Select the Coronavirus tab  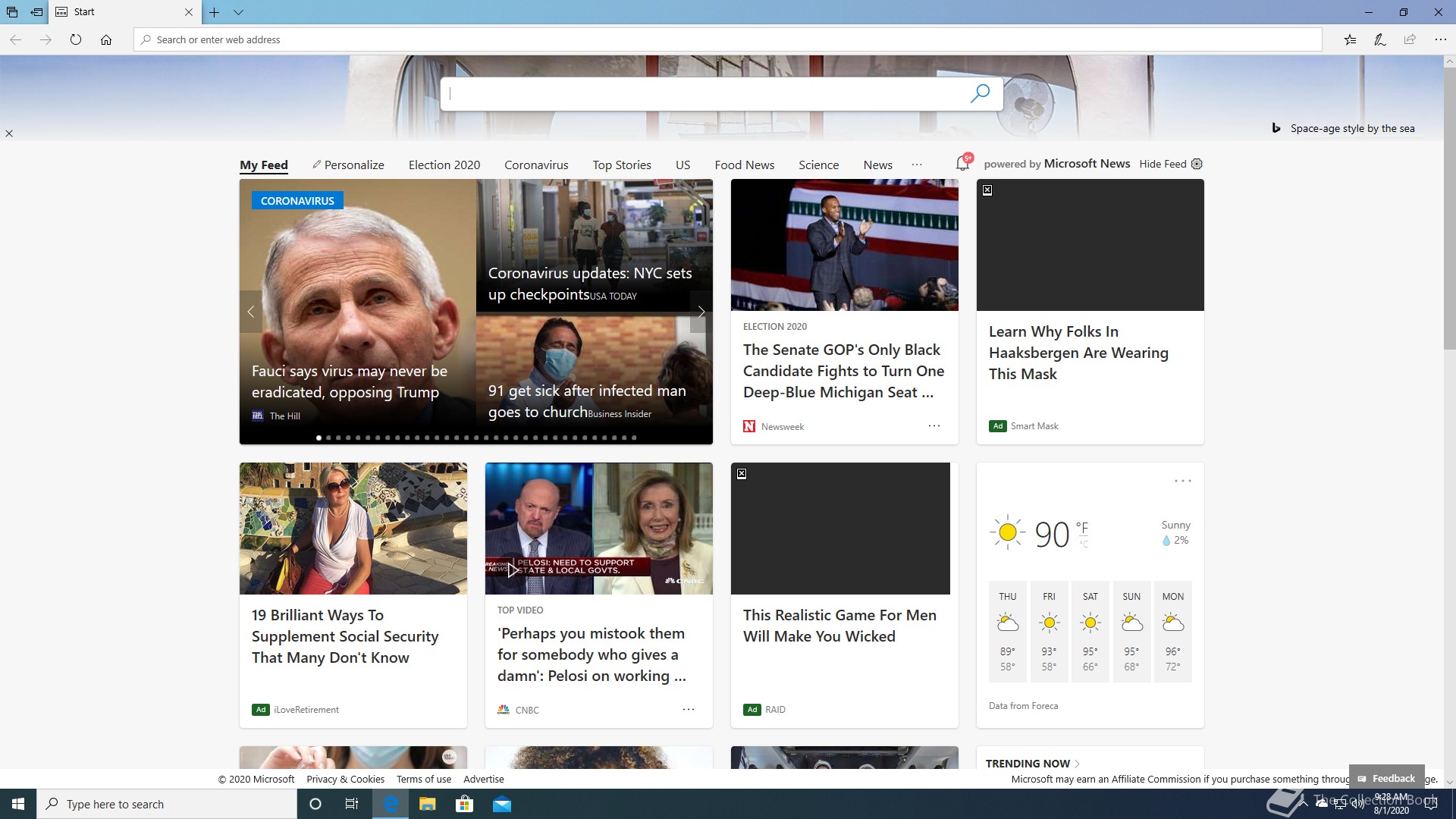coord(536,165)
